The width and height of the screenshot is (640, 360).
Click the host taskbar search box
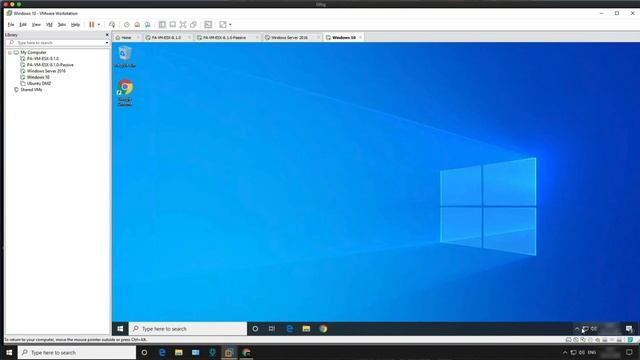tap(77, 352)
